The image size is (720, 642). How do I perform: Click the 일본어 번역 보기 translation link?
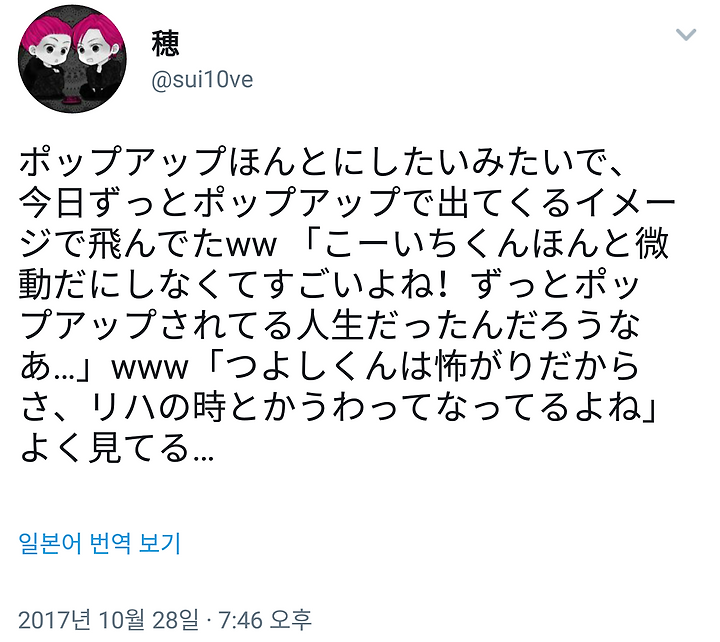(x=100, y=543)
